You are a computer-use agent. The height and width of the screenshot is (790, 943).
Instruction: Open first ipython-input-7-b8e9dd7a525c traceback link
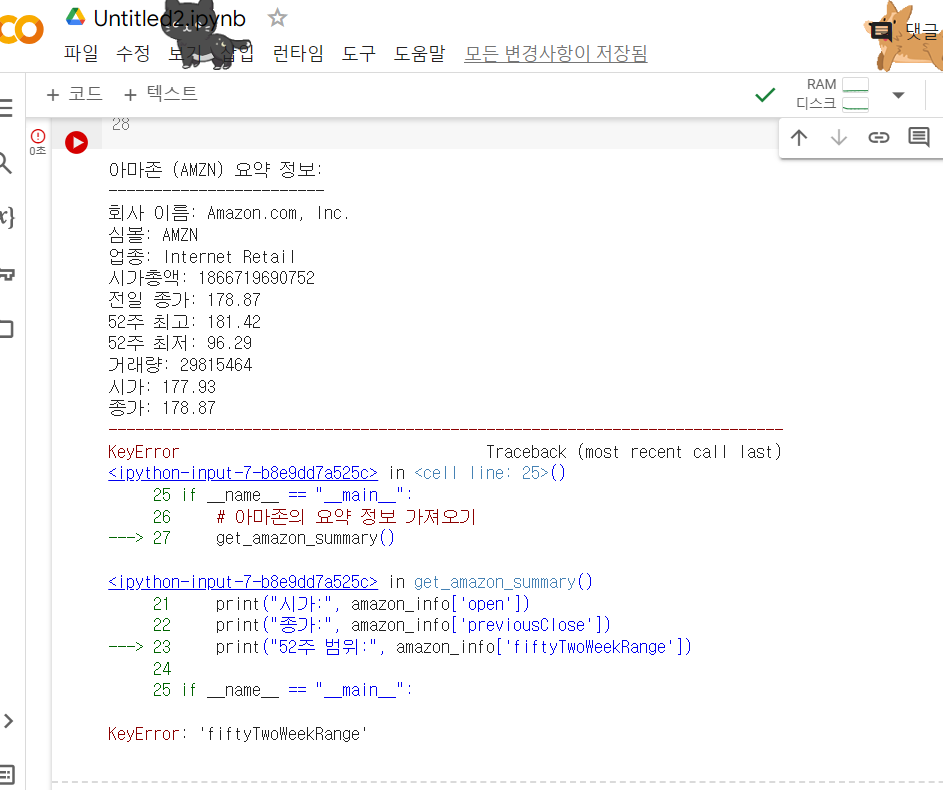(x=243, y=473)
